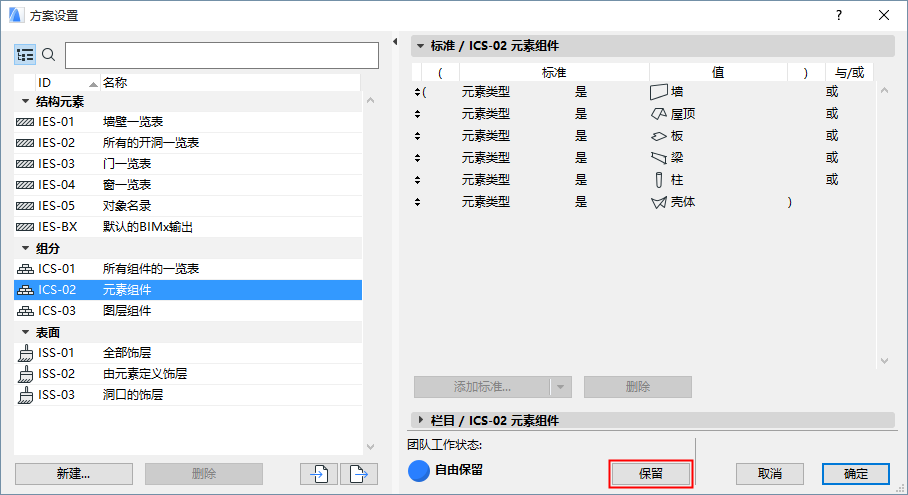Select the 窗一览表 scheme
Screen dimensions: 908x495
[x=188, y=185]
